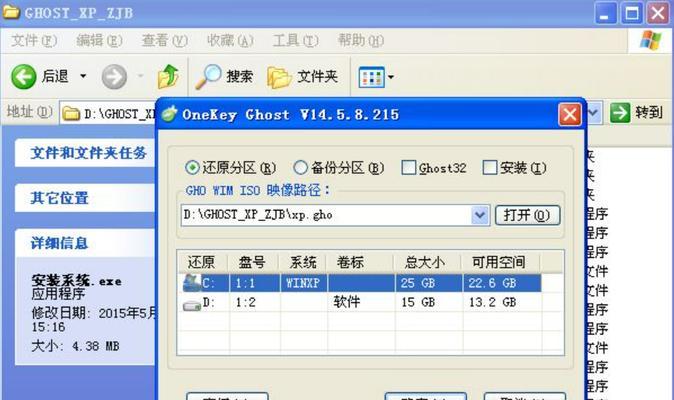Select the C: partition row icon
This screenshot has width=674, height=400.
click(x=192, y=283)
